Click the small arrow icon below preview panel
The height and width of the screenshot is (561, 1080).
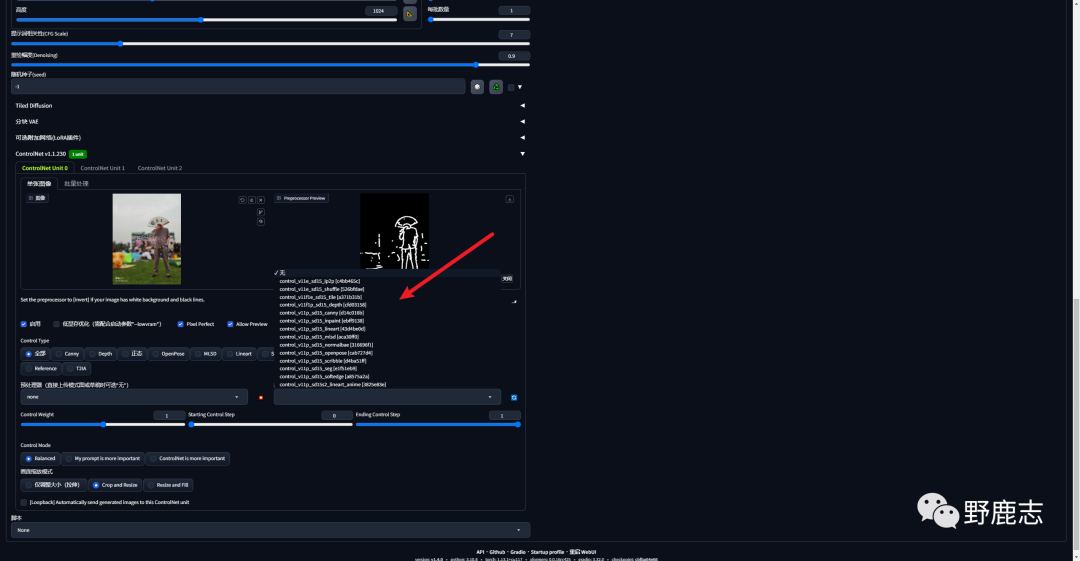pos(514,301)
